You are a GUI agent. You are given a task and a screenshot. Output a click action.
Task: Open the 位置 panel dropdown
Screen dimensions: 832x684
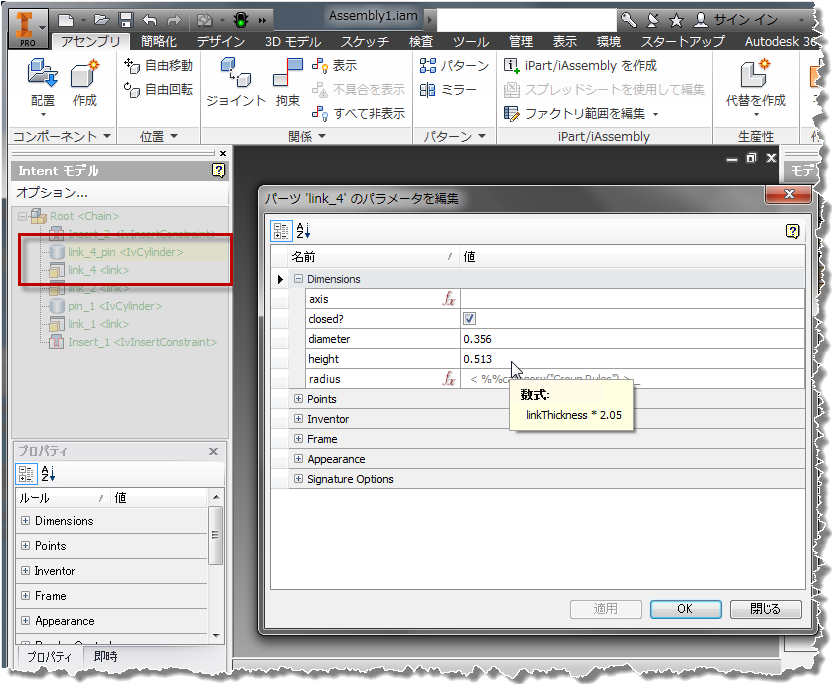(158, 136)
